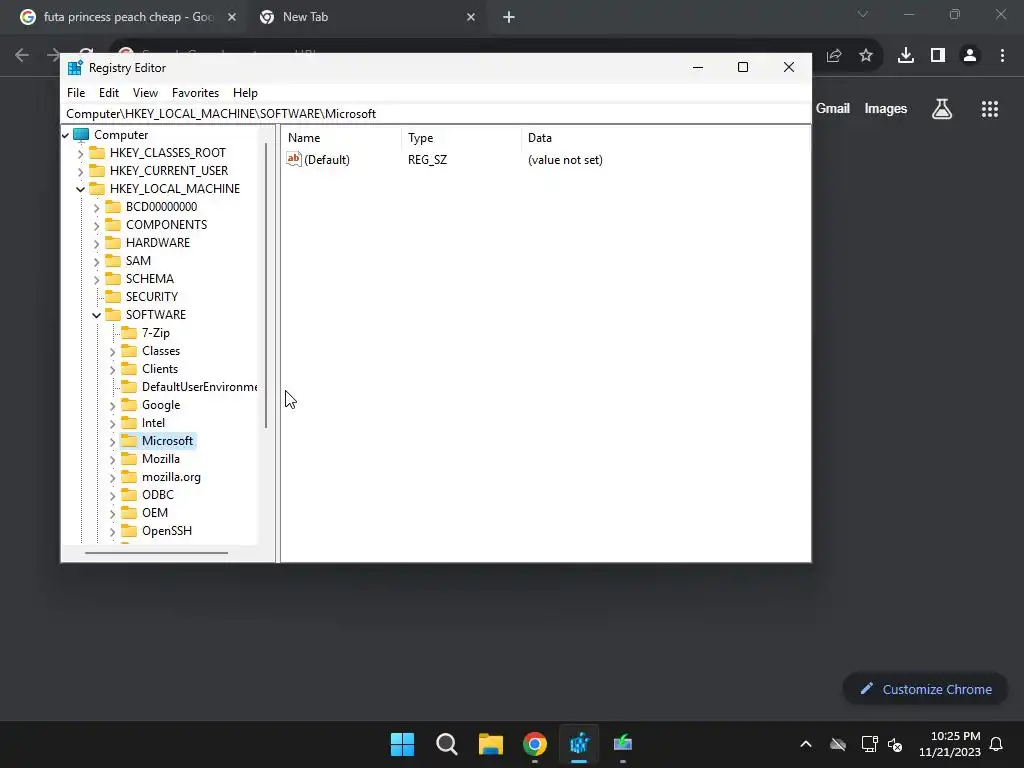Select the ODBC key folder icon

[x=129, y=495]
